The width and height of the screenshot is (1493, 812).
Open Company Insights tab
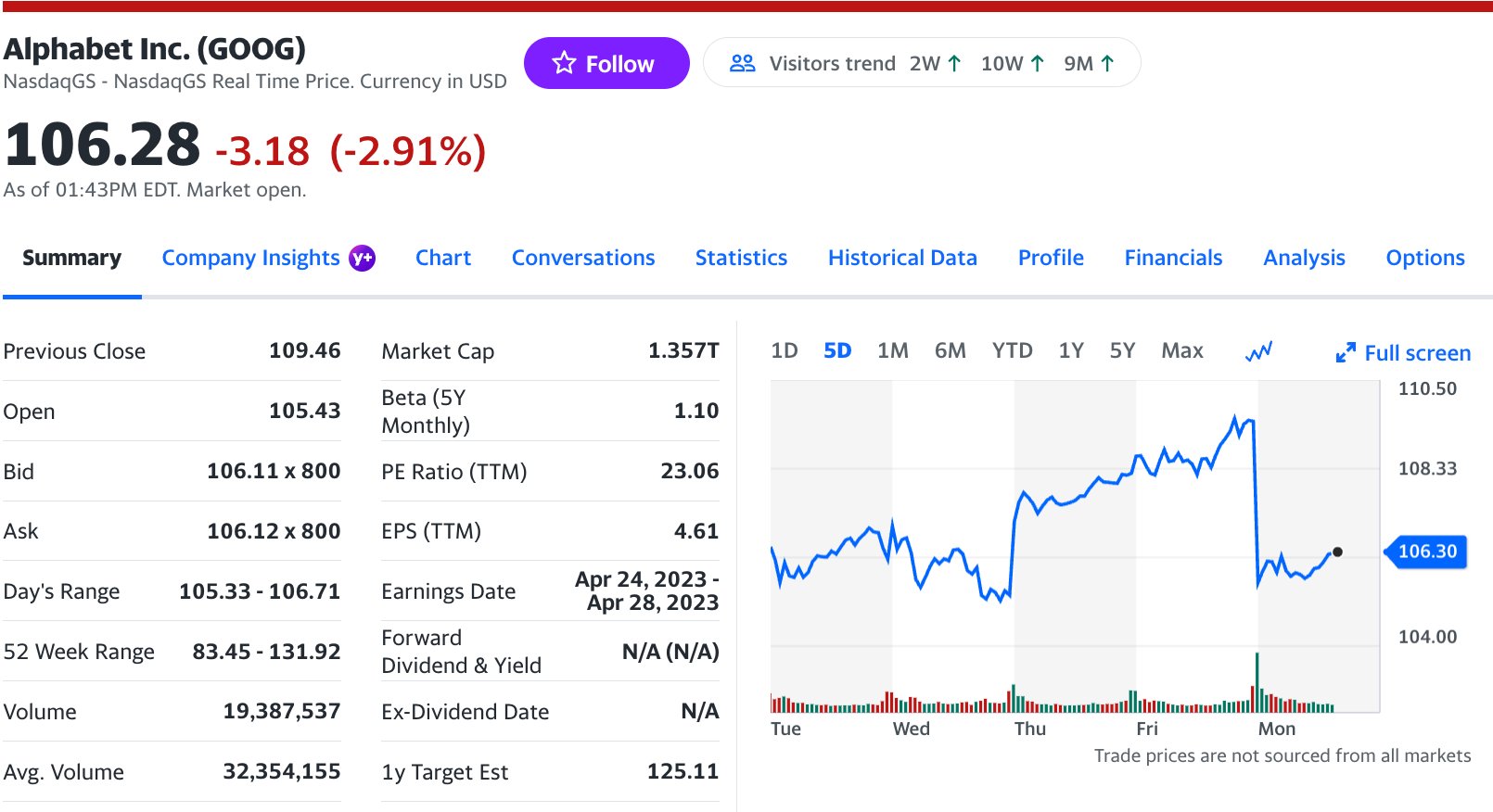click(x=250, y=258)
